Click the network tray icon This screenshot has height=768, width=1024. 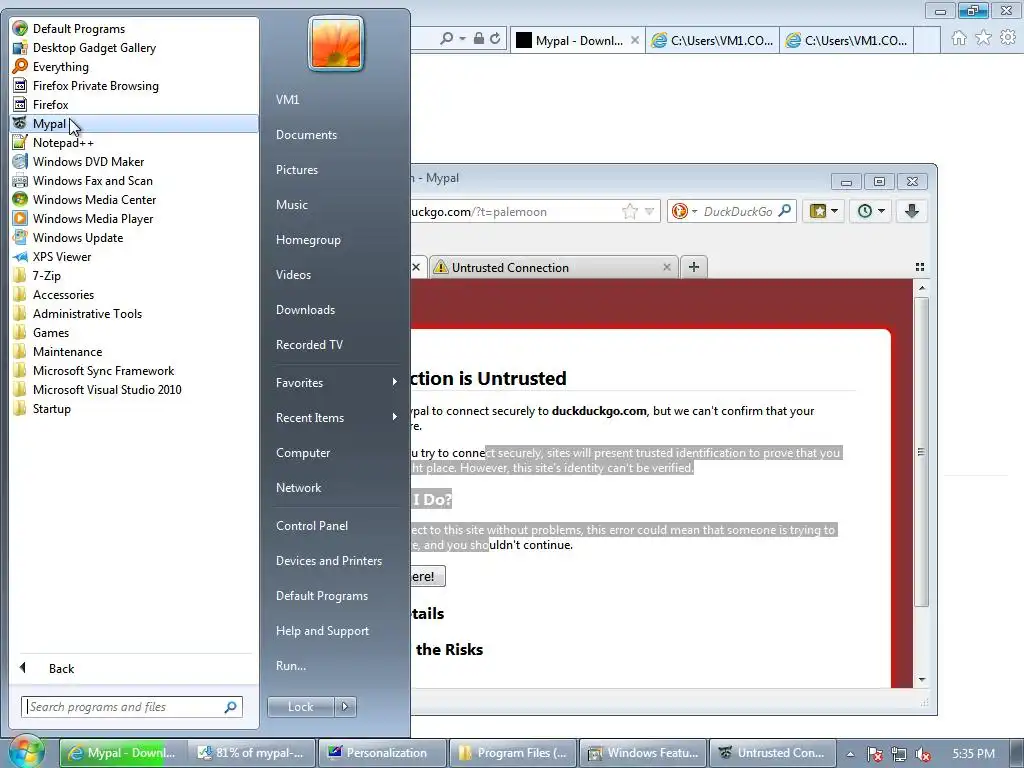pyautogui.click(x=899, y=754)
